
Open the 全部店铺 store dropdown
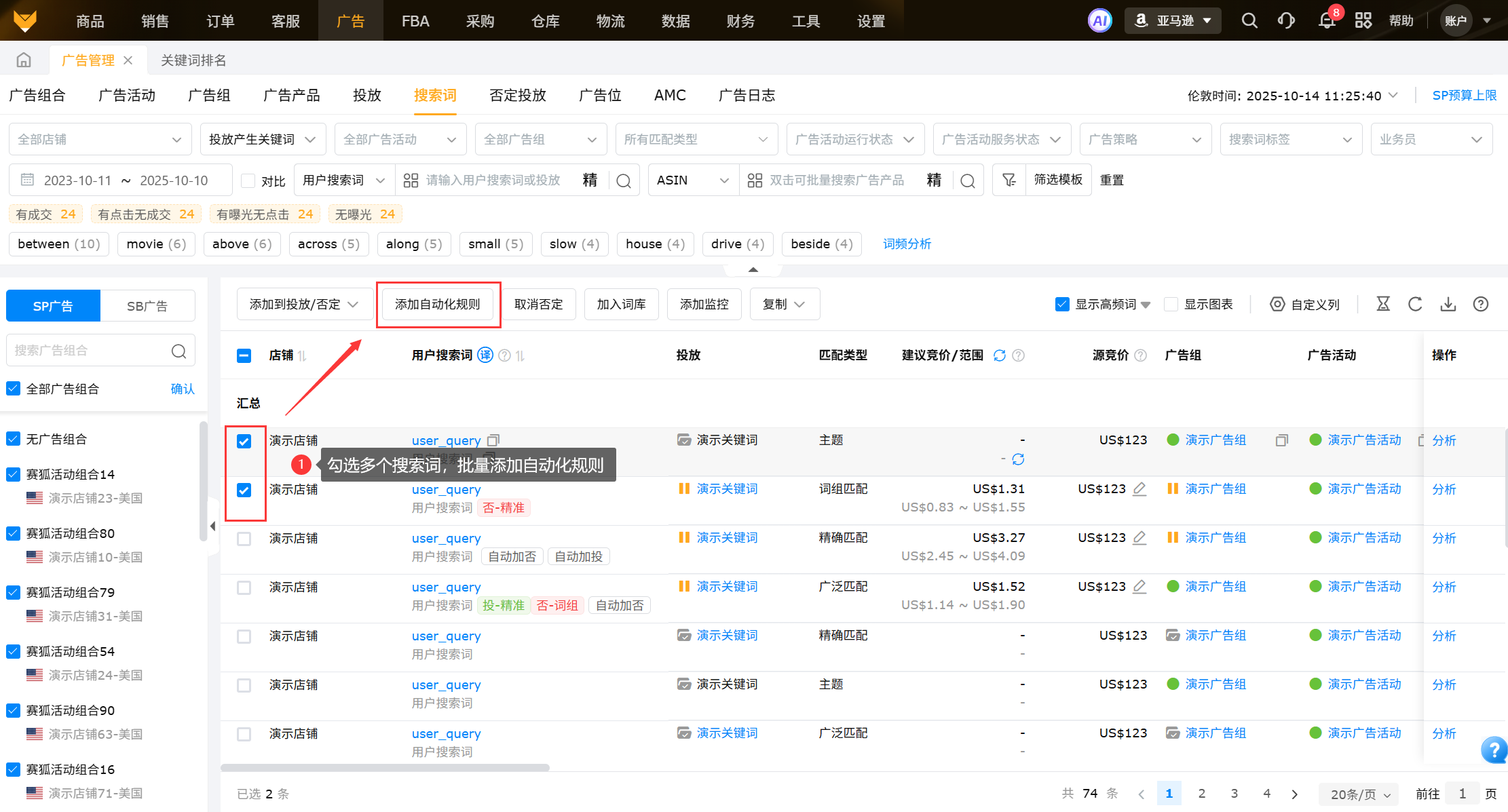[100, 139]
